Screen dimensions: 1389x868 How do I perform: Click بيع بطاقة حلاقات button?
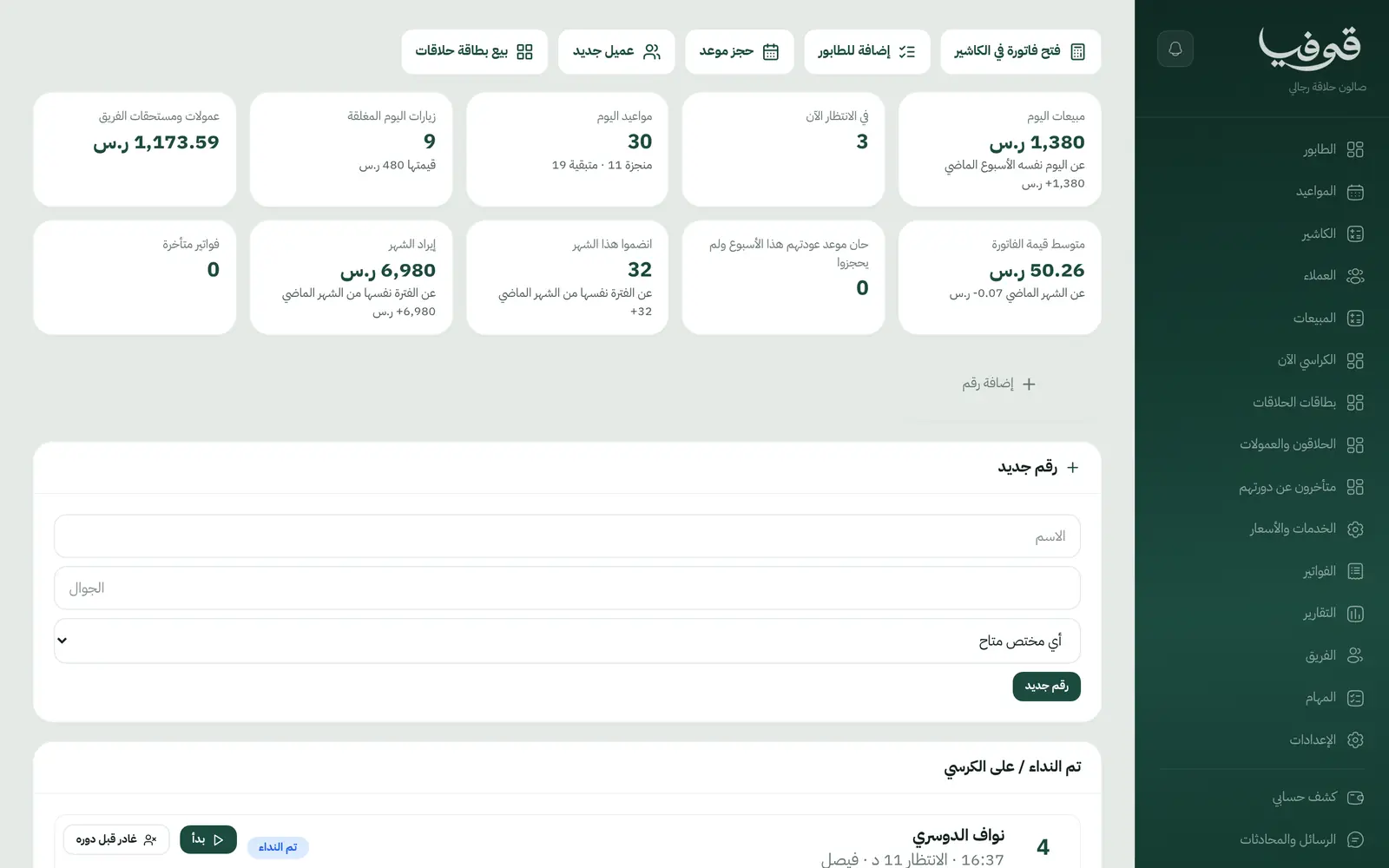pyautogui.click(x=474, y=51)
